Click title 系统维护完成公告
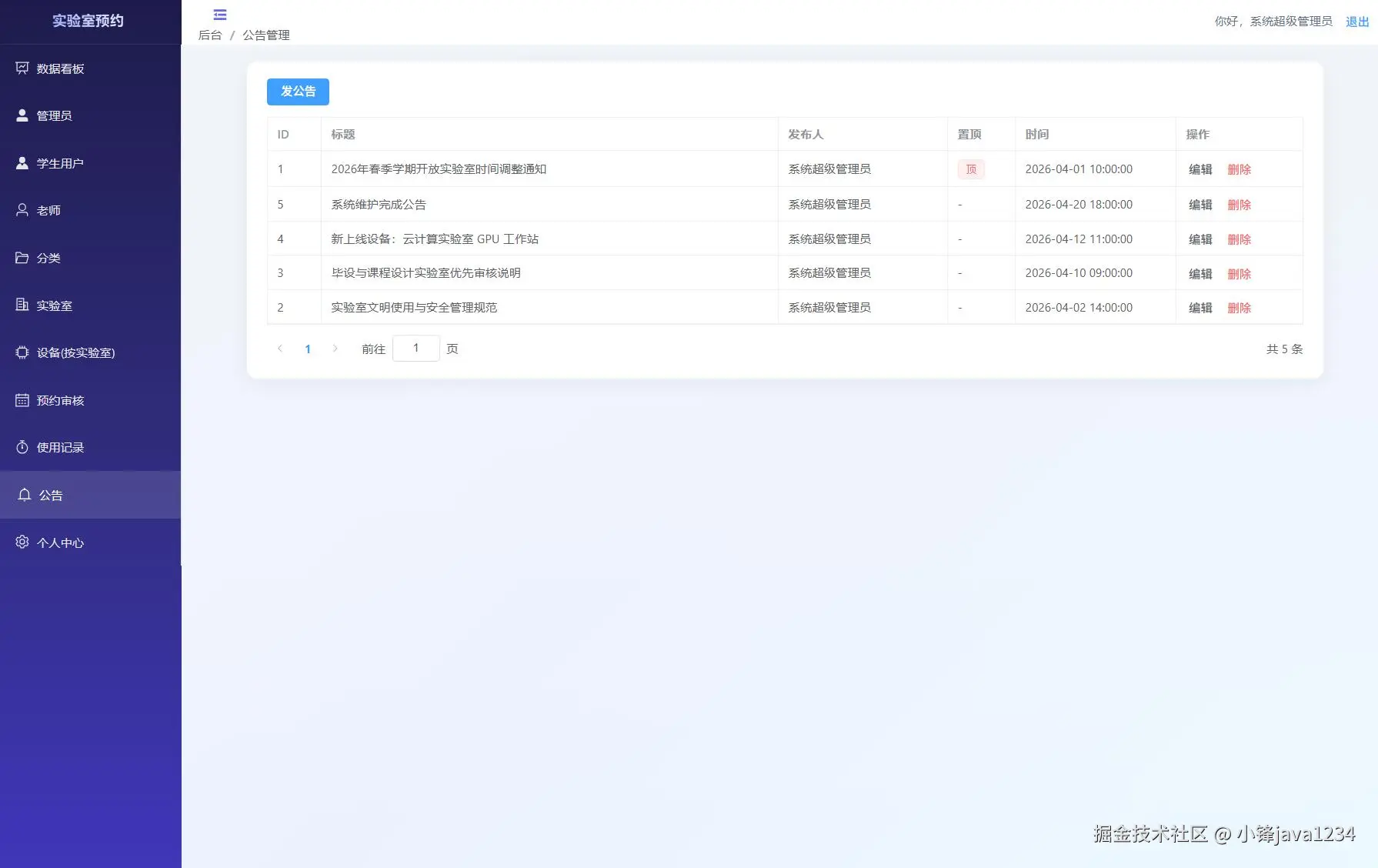This screenshot has height=868, width=1378. (x=379, y=205)
